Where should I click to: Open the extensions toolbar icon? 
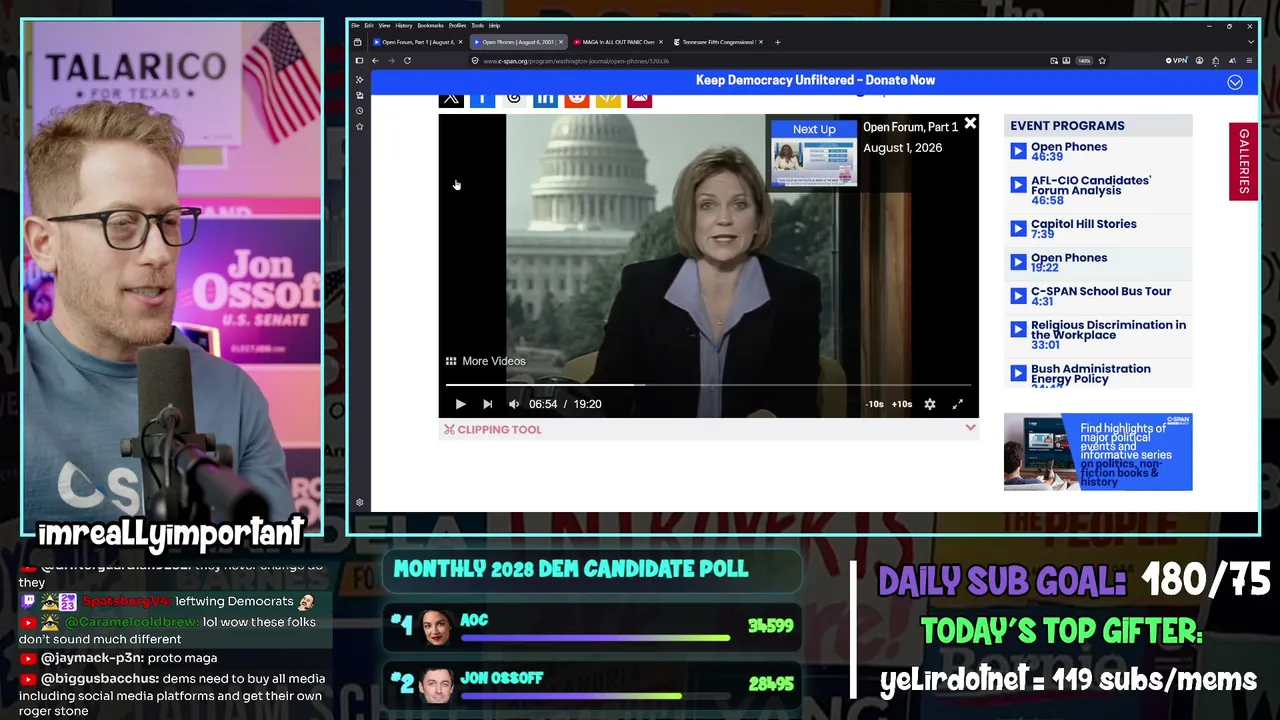(x=1216, y=61)
